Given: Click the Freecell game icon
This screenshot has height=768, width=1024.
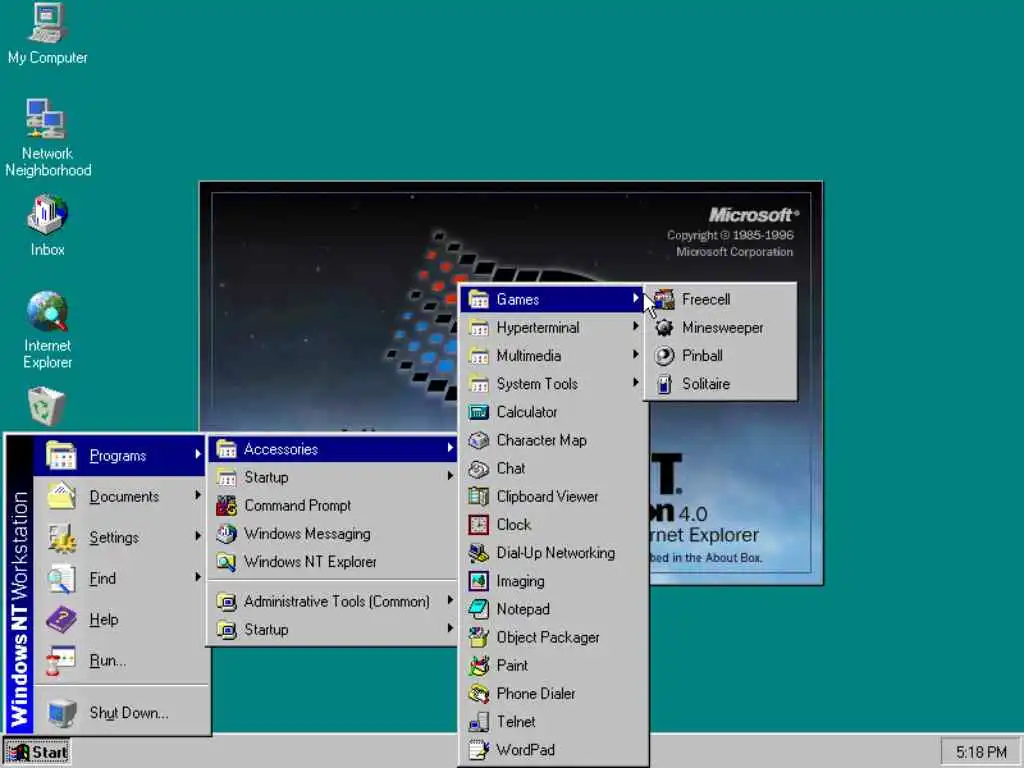Looking at the screenshot, I should point(664,299).
